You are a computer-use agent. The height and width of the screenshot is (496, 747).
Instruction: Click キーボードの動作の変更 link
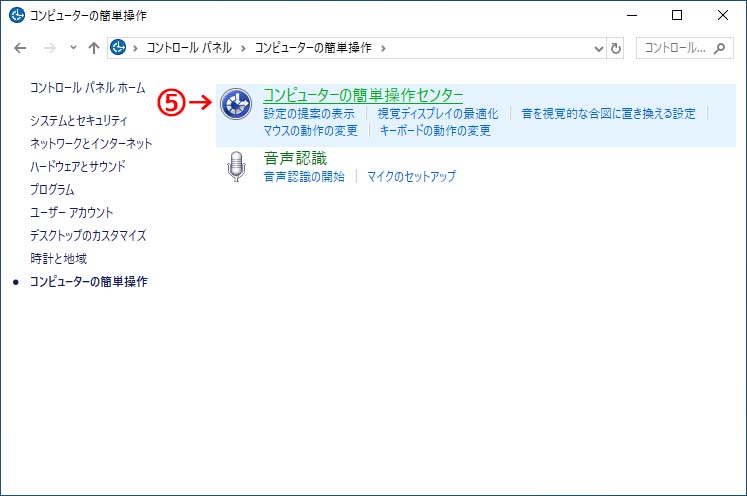(x=435, y=131)
